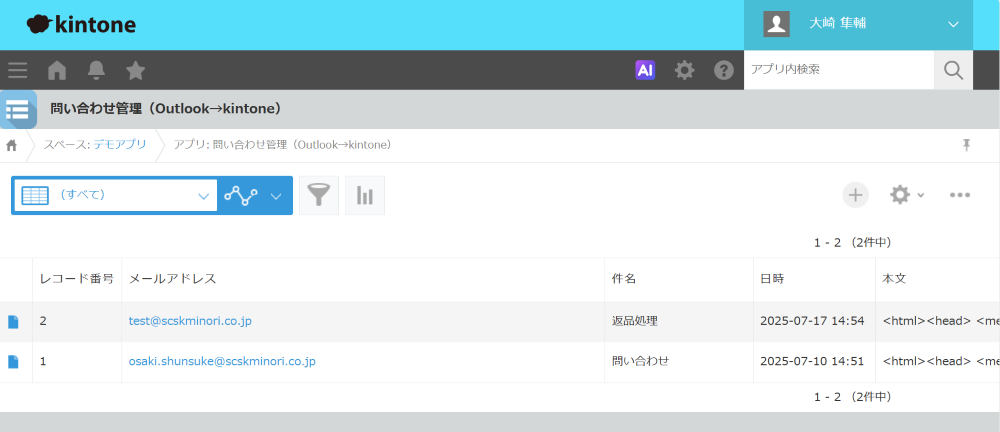Screen dimensions: 1000x432
Task: Open the help question mark icon
Action: [x=724, y=70]
